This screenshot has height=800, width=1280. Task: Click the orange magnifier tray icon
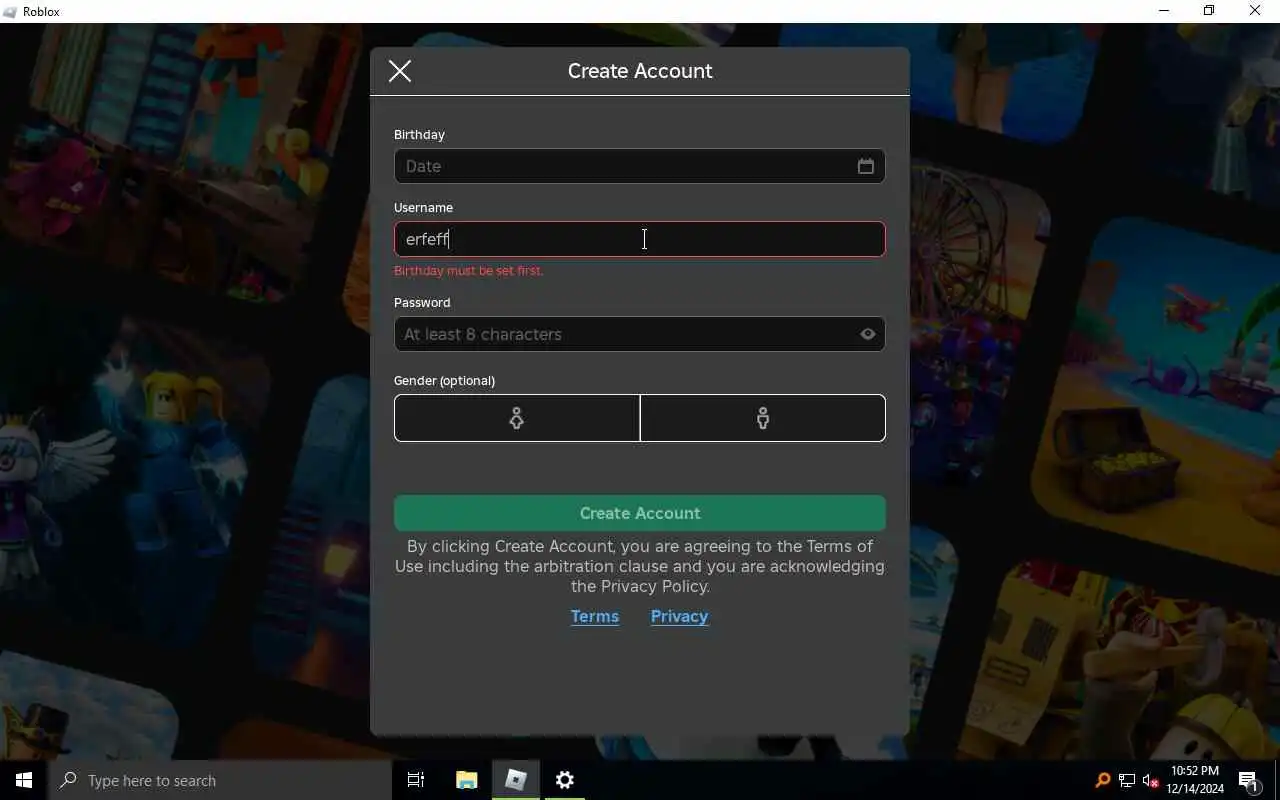point(1103,780)
